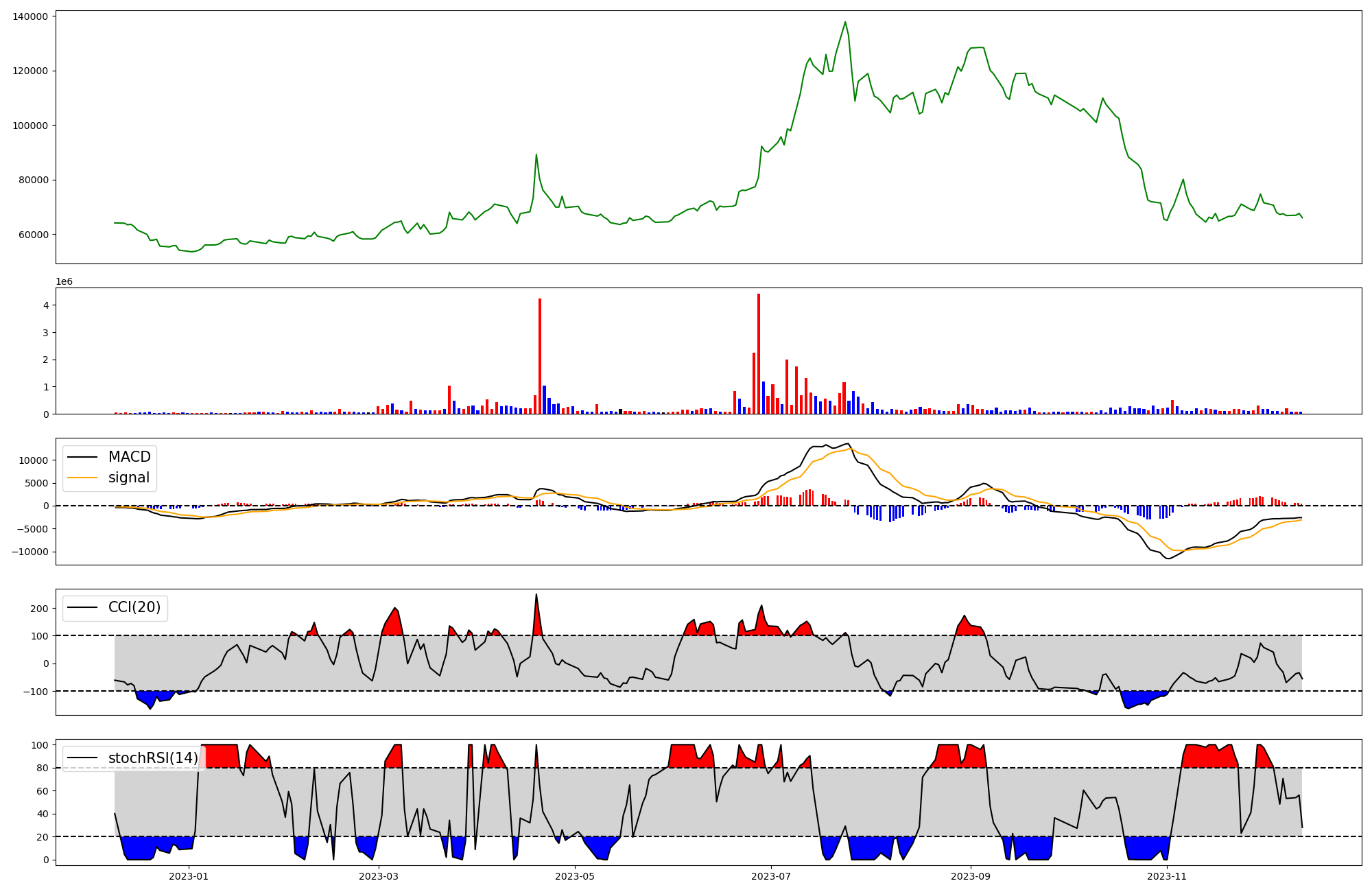The height and width of the screenshot is (892, 1372).
Task: Click the 2023-09 date axis label
Action: point(971,876)
